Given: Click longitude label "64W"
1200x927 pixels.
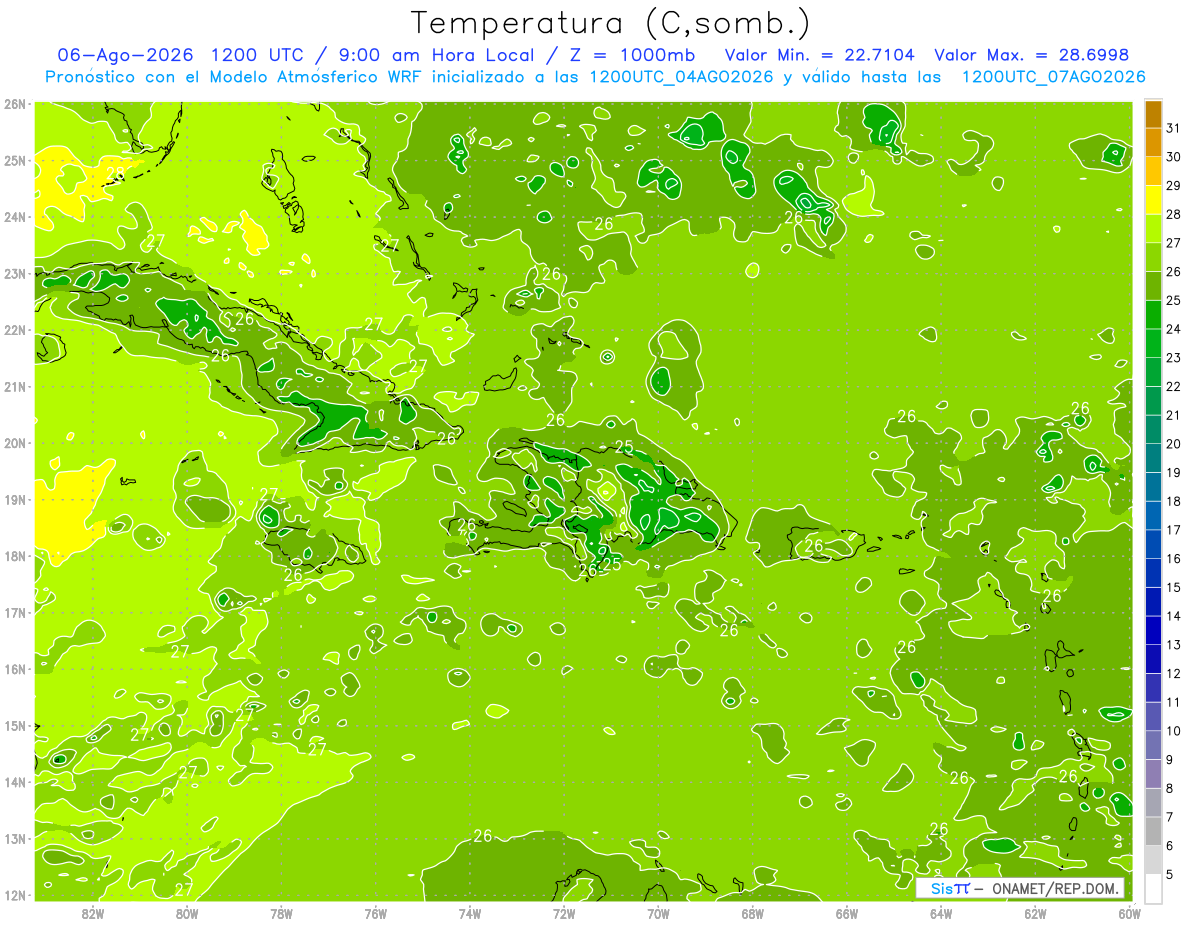Looking at the screenshot, I should (x=942, y=912).
